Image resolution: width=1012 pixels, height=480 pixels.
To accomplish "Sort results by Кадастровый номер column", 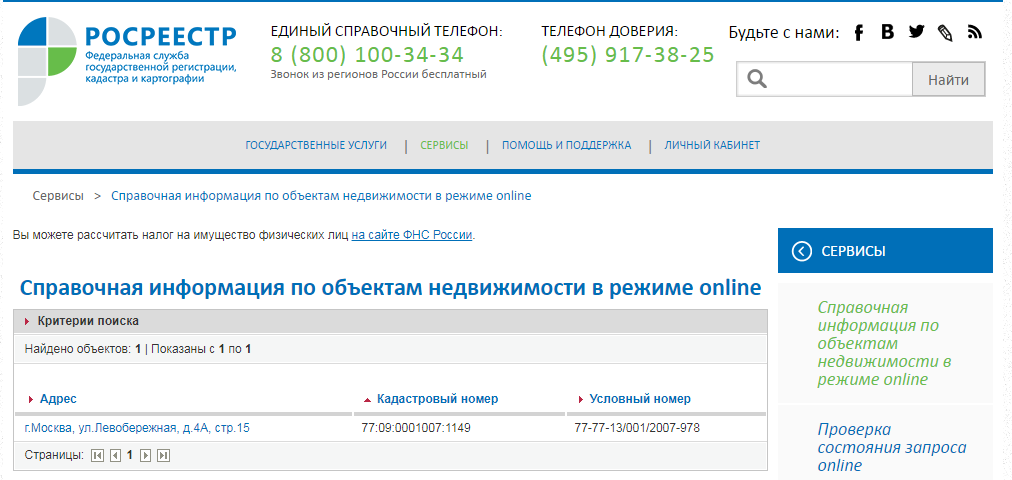I will [437, 399].
